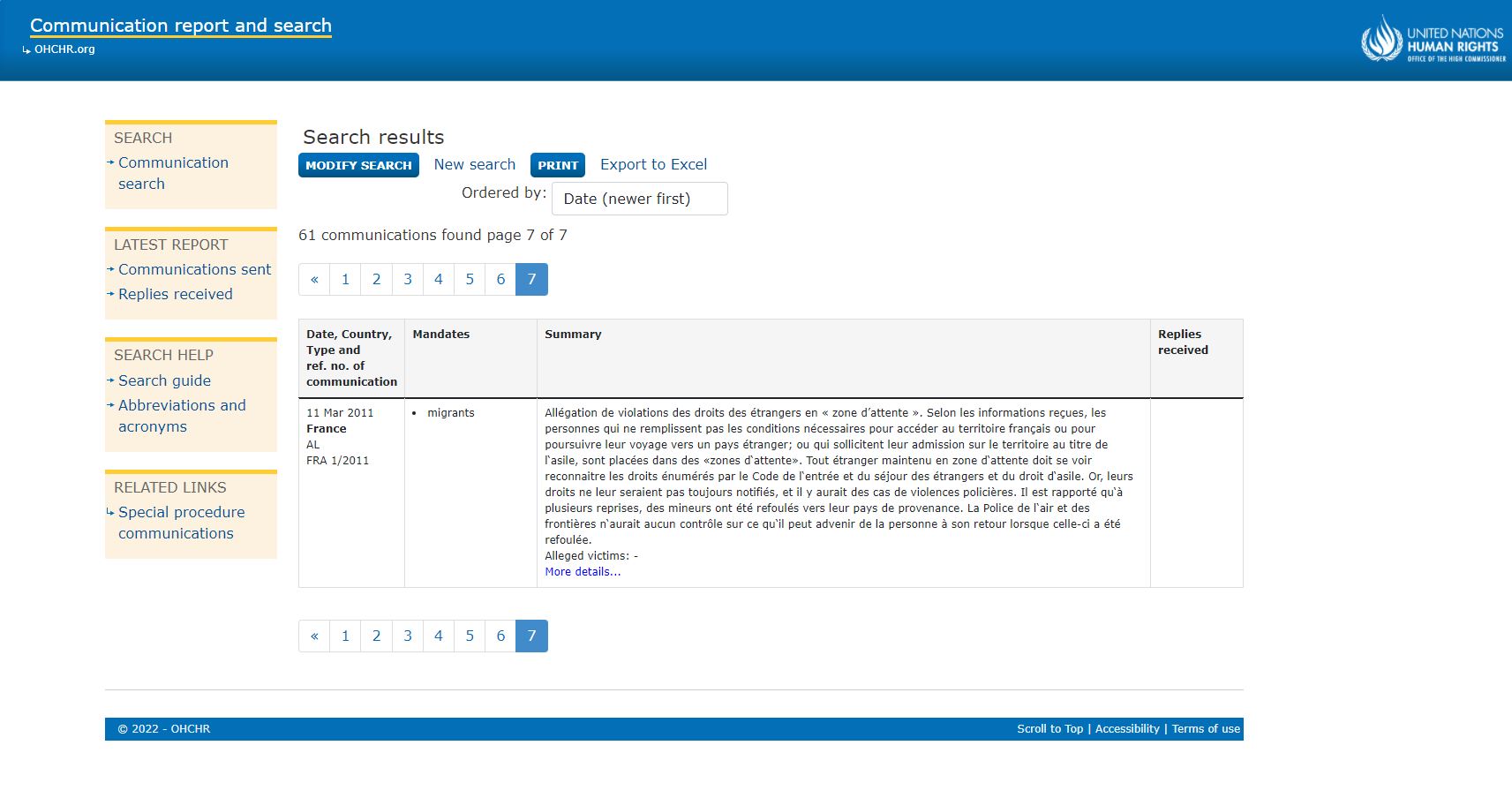Export results to Excel
The width and height of the screenshot is (1512, 798).
[x=653, y=164]
